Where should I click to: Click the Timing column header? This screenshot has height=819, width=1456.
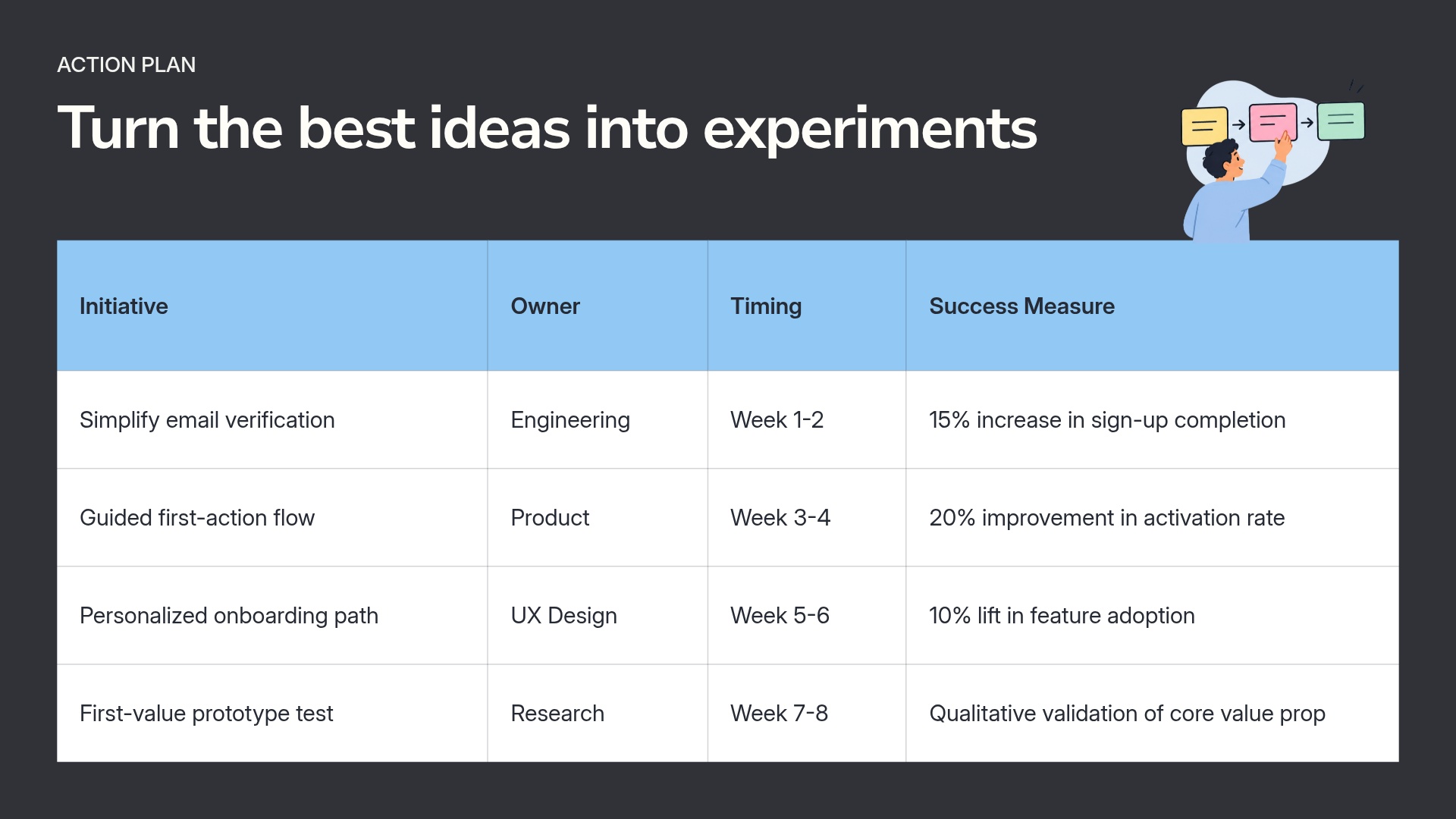point(807,306)
